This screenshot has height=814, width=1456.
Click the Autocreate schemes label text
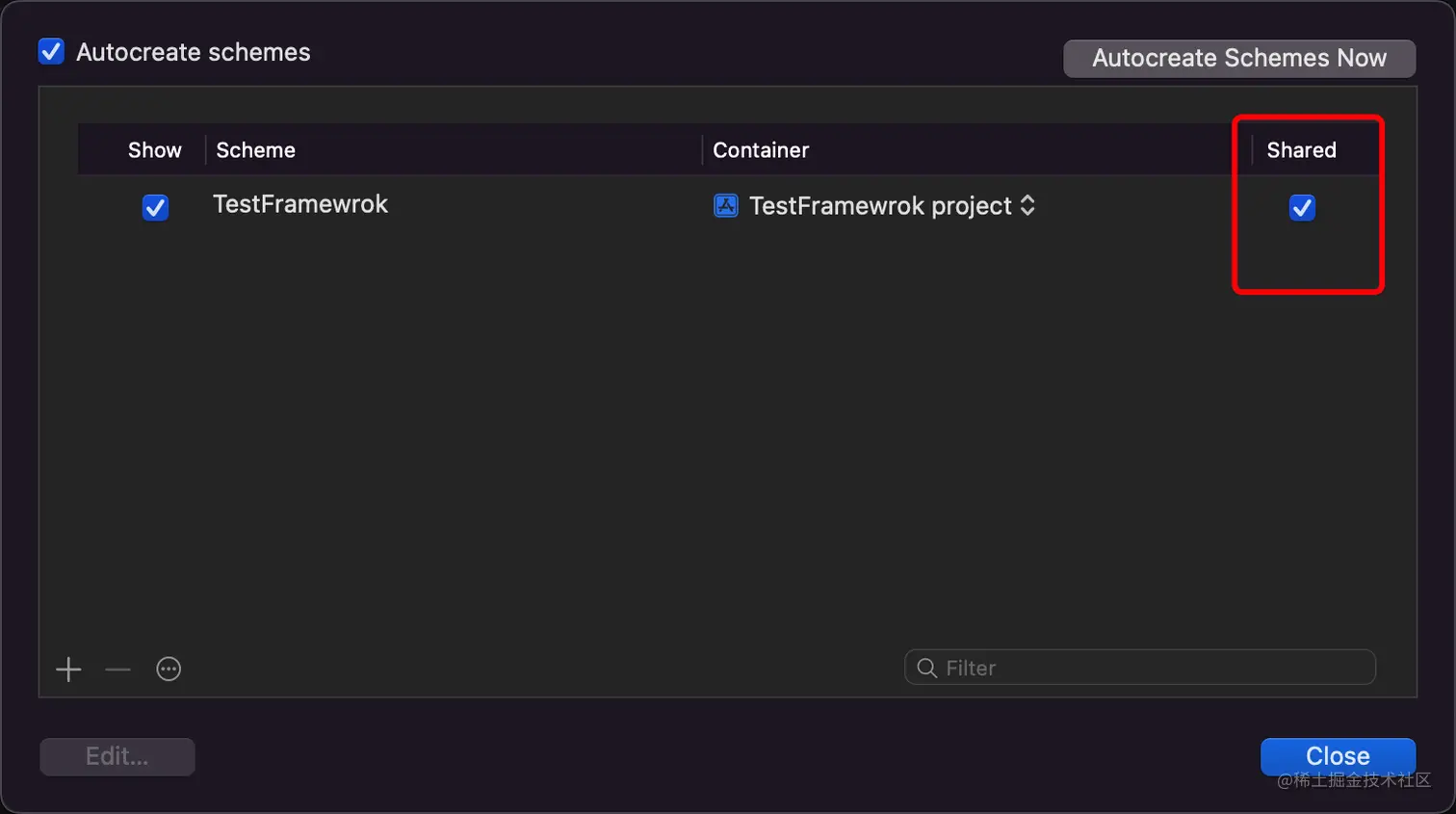pyautogui.click(x=194, y=52)
